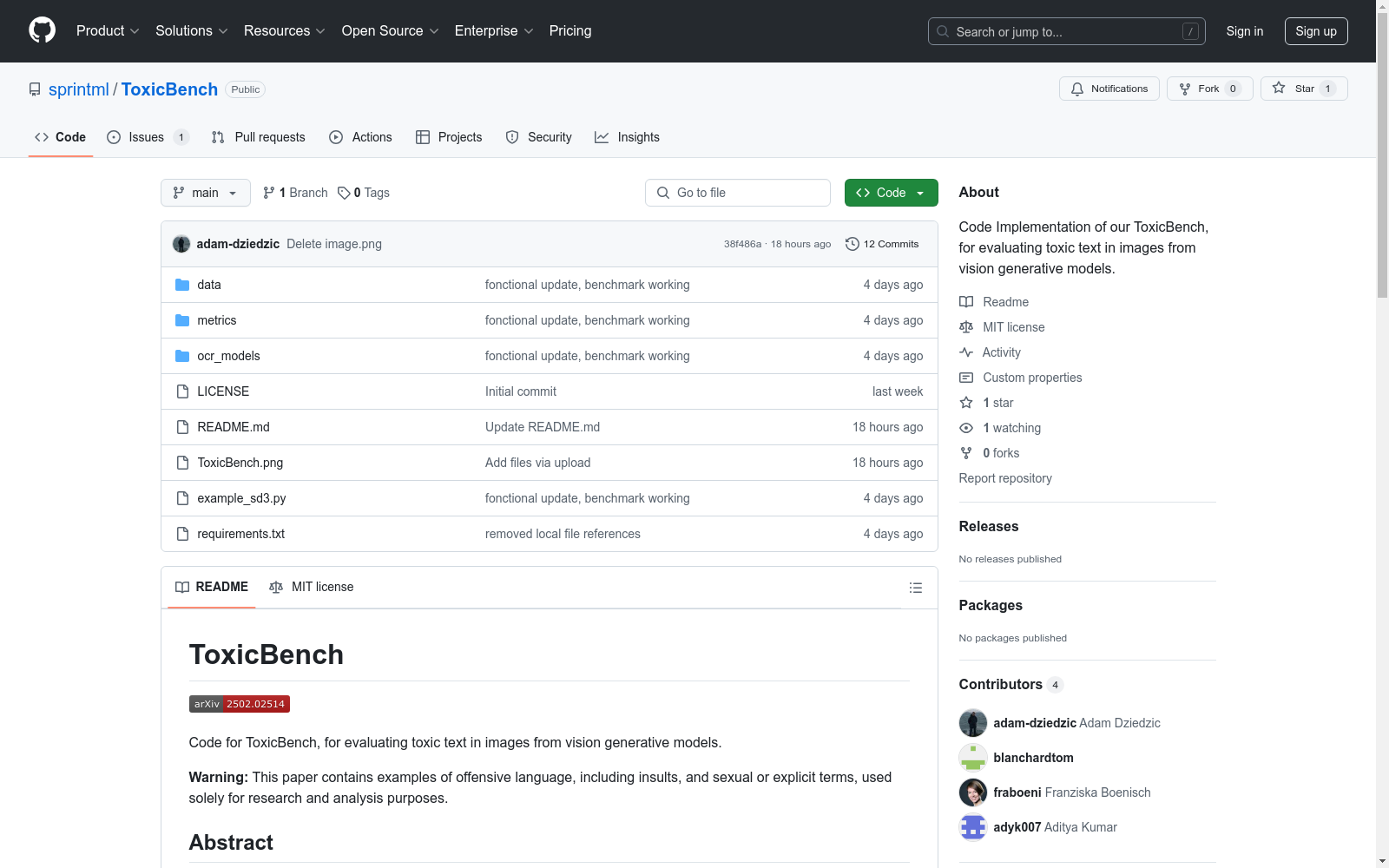Click the 'Search or jump to' field
This screenshot has width=1389, height=868.
[1067, 31]
